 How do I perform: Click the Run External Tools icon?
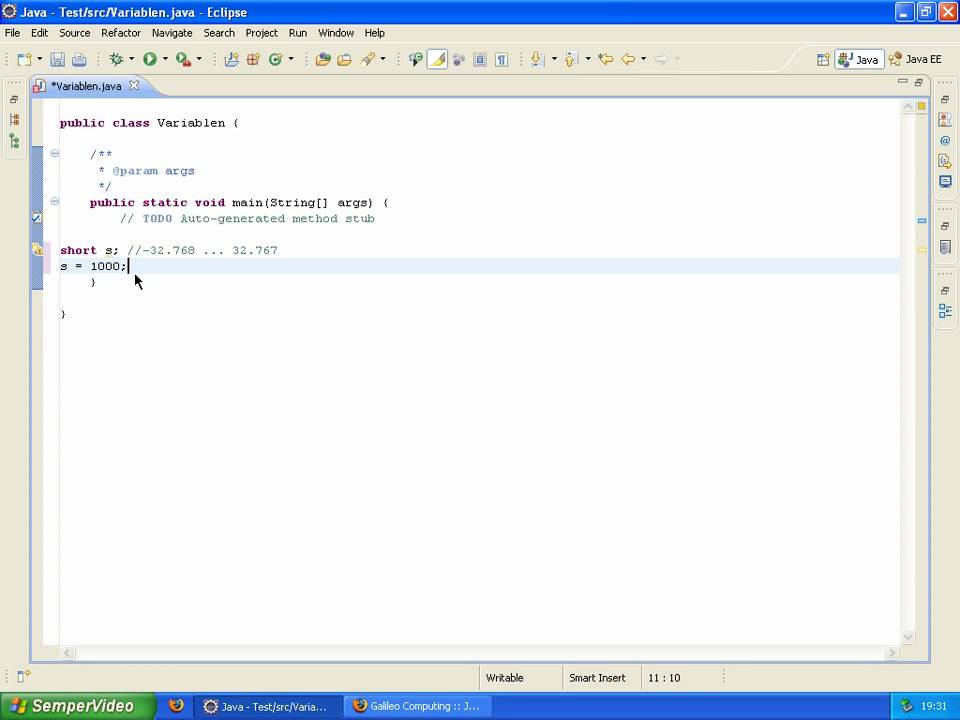(x=183, y=59)
